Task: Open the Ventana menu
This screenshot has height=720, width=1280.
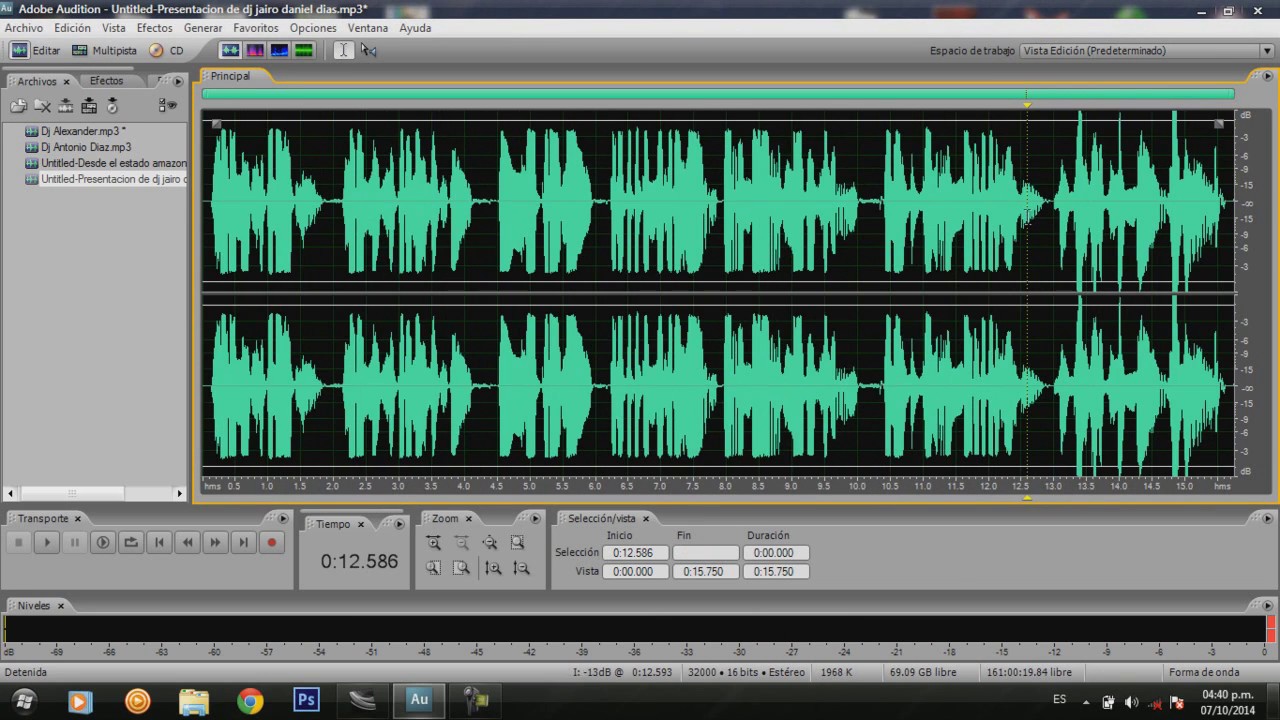Action: 368,28
